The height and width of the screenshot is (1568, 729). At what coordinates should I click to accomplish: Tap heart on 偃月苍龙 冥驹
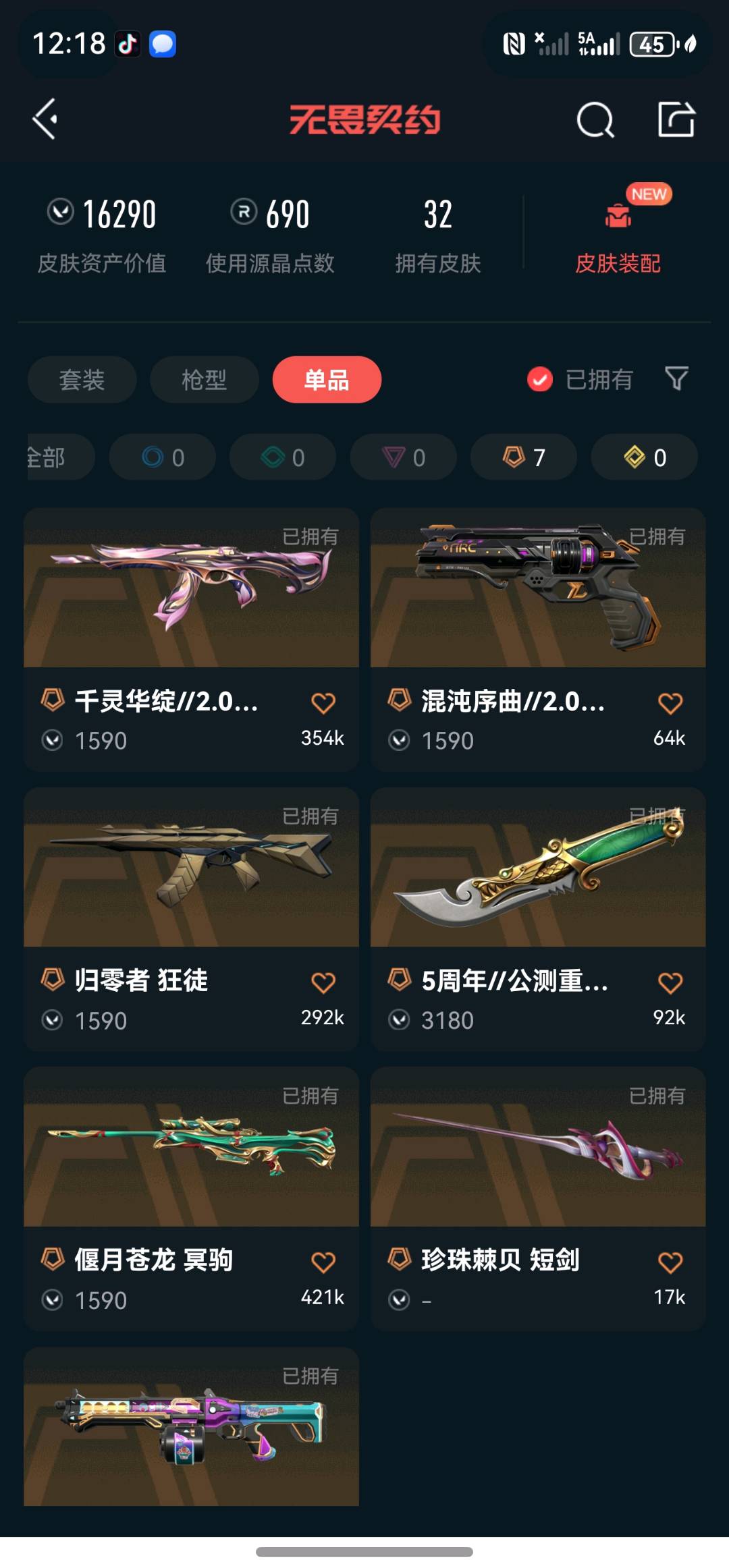[x=323, y=1262]
